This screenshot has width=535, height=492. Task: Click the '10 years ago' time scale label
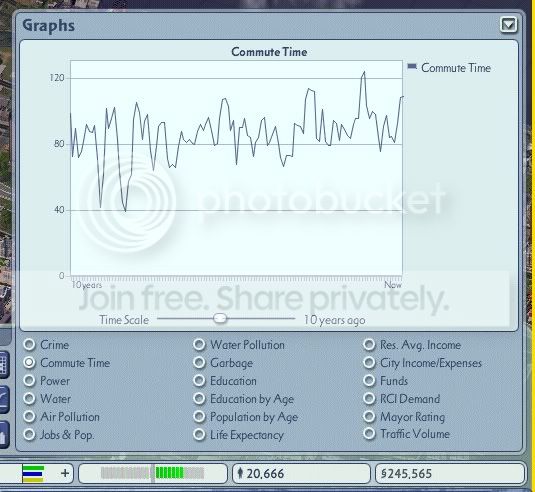coord(335,320)
